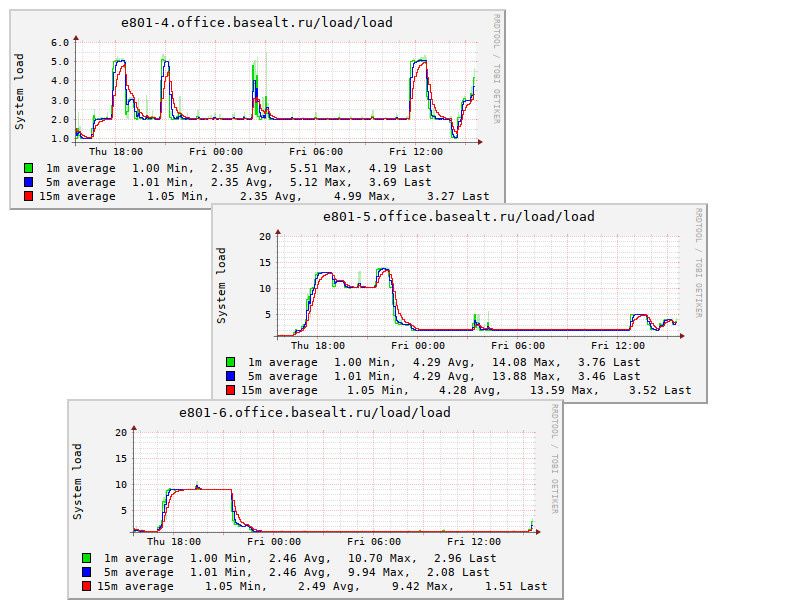Click the '3.52 Last' value in e801-5 legend

coord(660,390)
